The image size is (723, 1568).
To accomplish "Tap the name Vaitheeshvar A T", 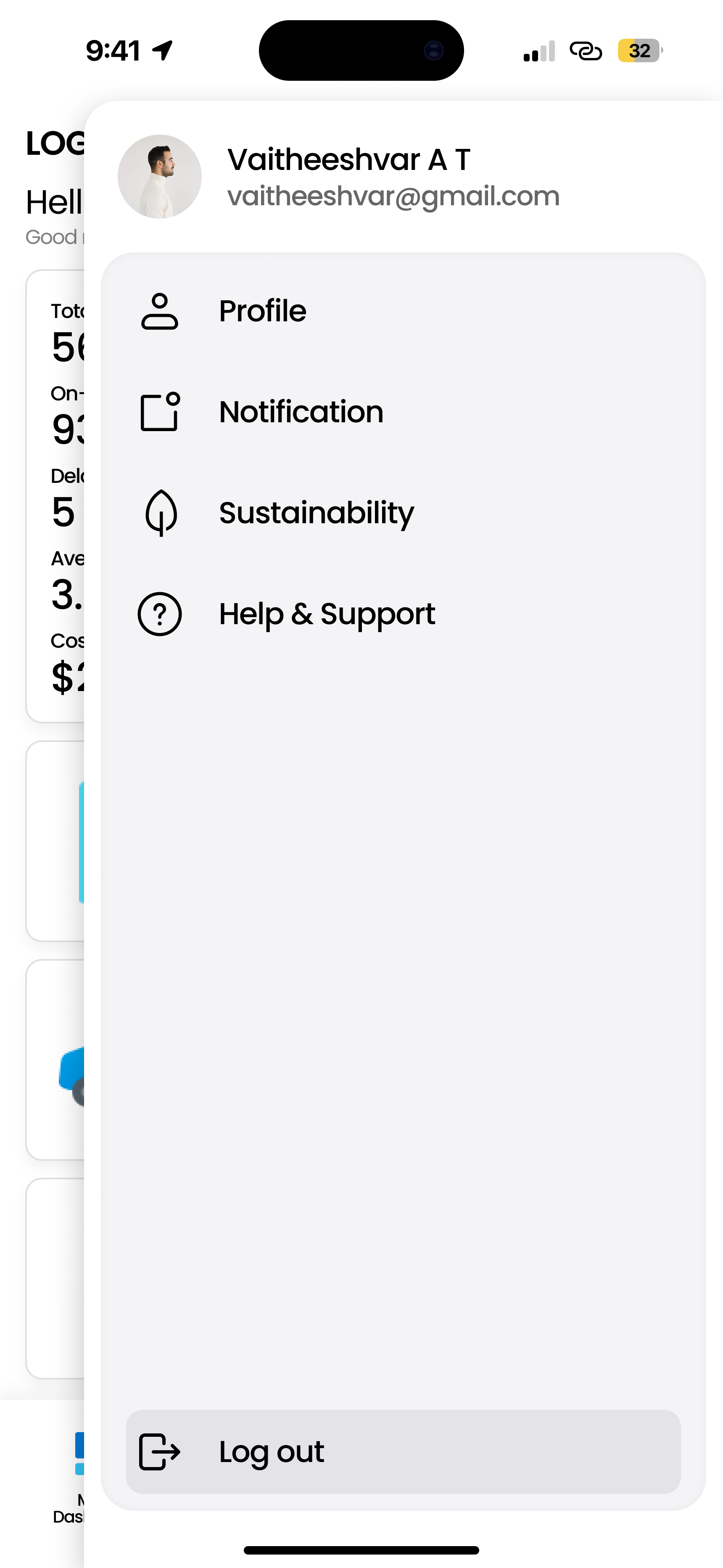I will [x=349, y=159].
